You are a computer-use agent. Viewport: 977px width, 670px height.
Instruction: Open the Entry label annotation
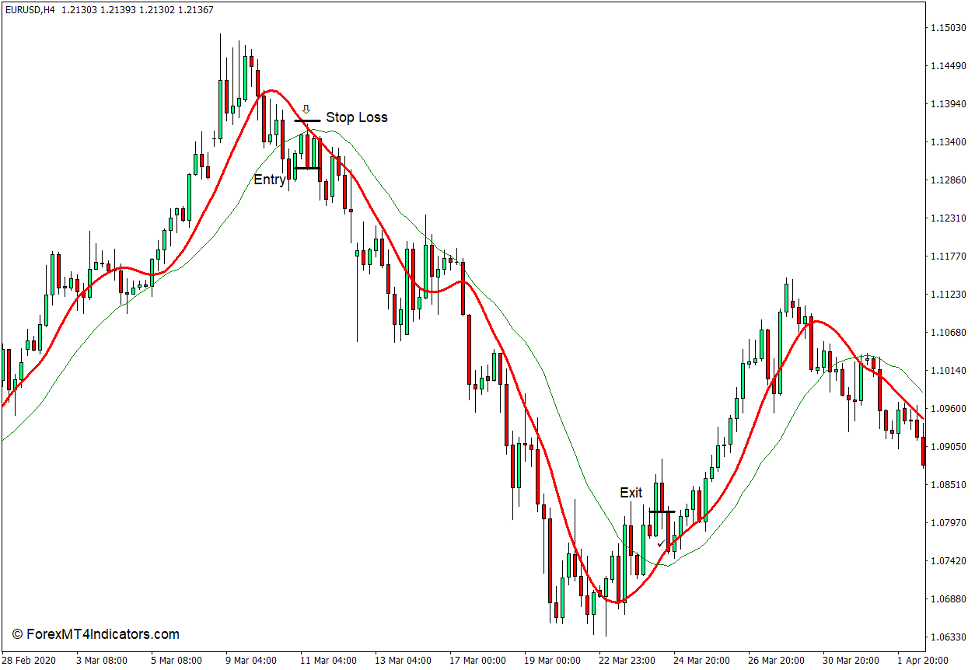269,178
